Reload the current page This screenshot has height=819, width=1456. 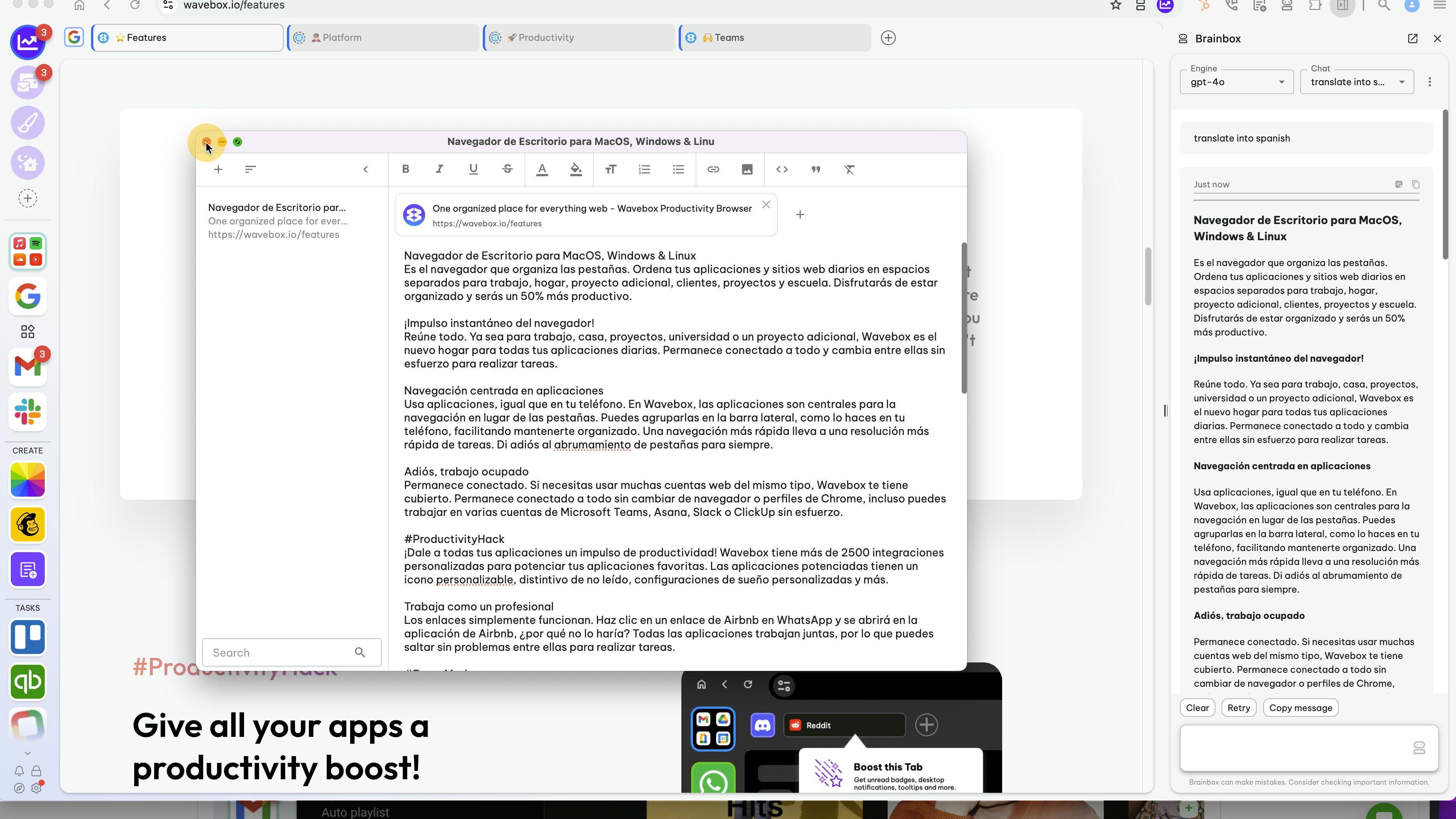tap(135, 6)
